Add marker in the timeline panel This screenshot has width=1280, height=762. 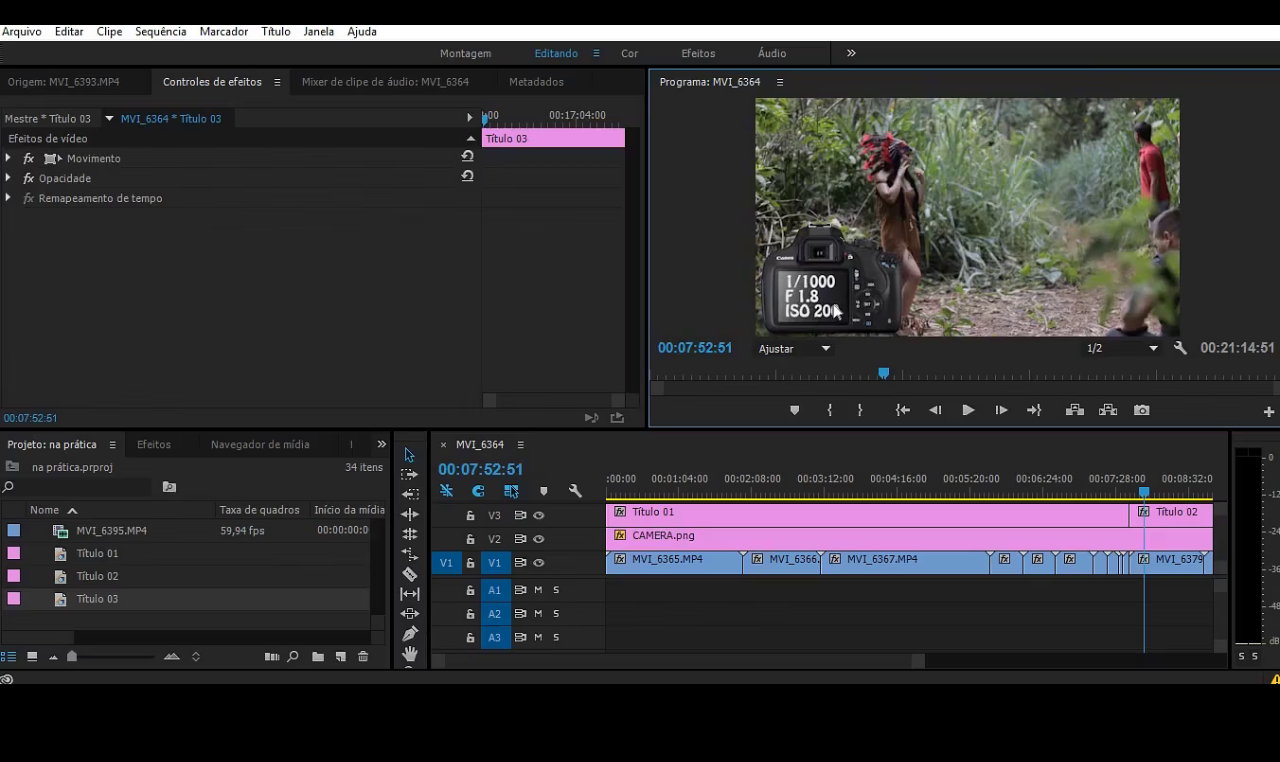543,491
